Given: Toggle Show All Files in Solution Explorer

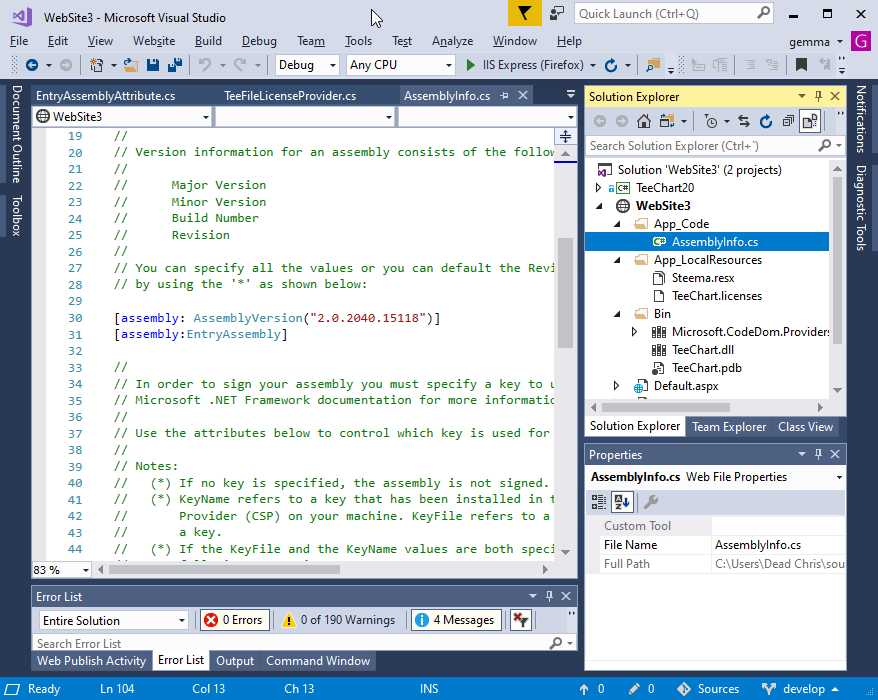Looking at the screenshot, I should click(810, 121).
